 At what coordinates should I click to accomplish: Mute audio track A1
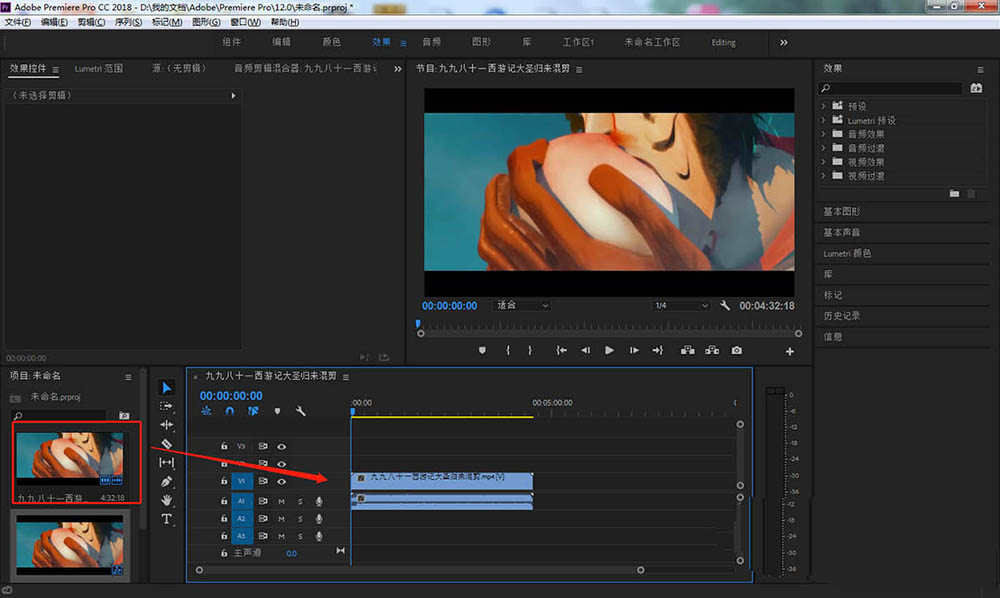pyautogui.click(x=282, y=501)
